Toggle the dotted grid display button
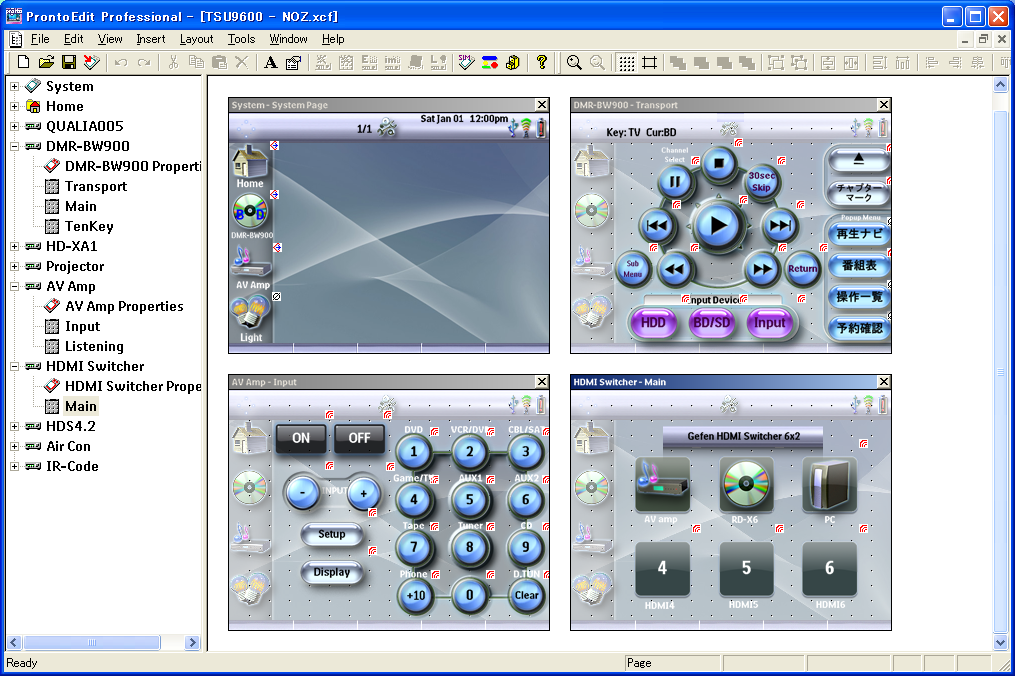The width and height of the screenshot is (1015, 676). pos(626,63)
